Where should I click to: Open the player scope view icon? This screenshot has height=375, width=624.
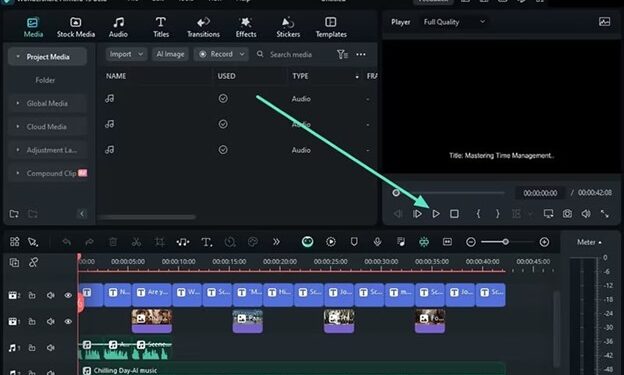604,21
